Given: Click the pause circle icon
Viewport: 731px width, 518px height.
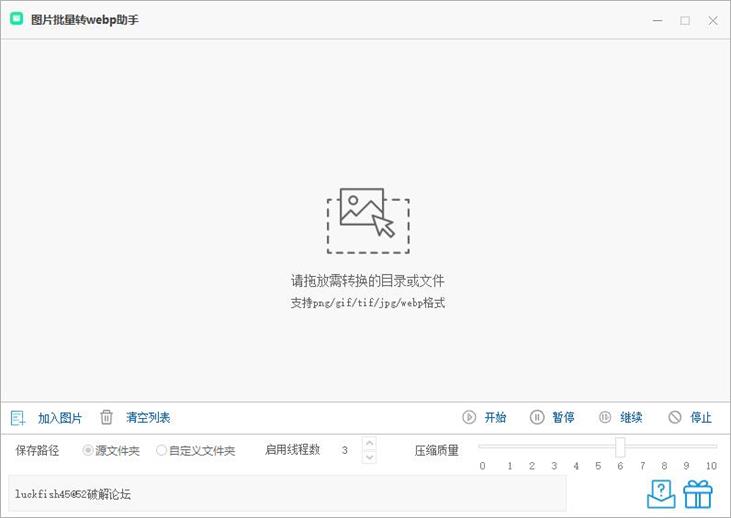Looking at the screenshot, I should click(x=537, y=417).
